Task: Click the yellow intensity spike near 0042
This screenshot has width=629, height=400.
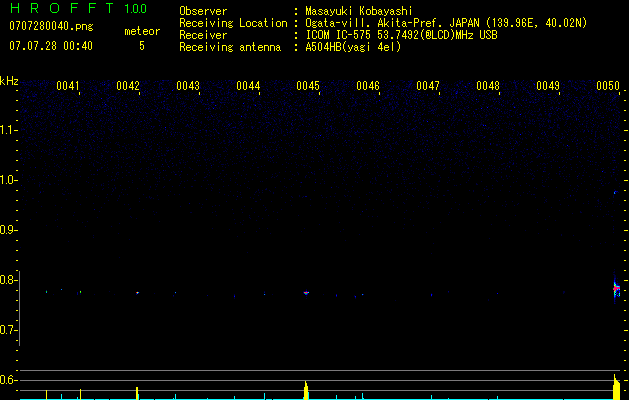Action: pyautogui.click(x=137, y=393)
